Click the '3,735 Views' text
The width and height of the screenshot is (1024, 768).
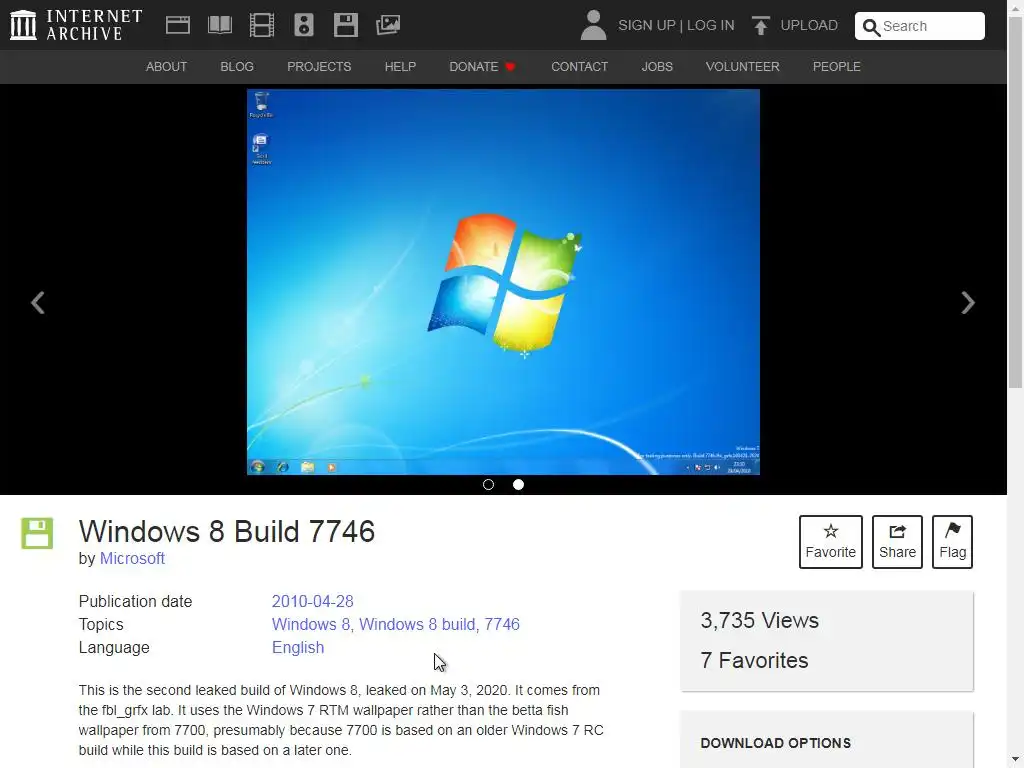point(760,620)
